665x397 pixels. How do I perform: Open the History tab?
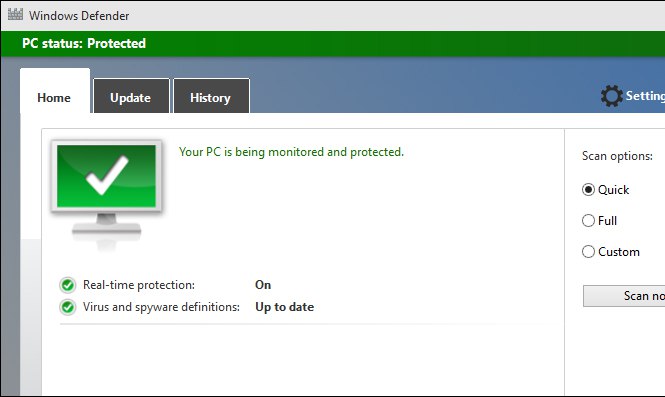[211, 96]
